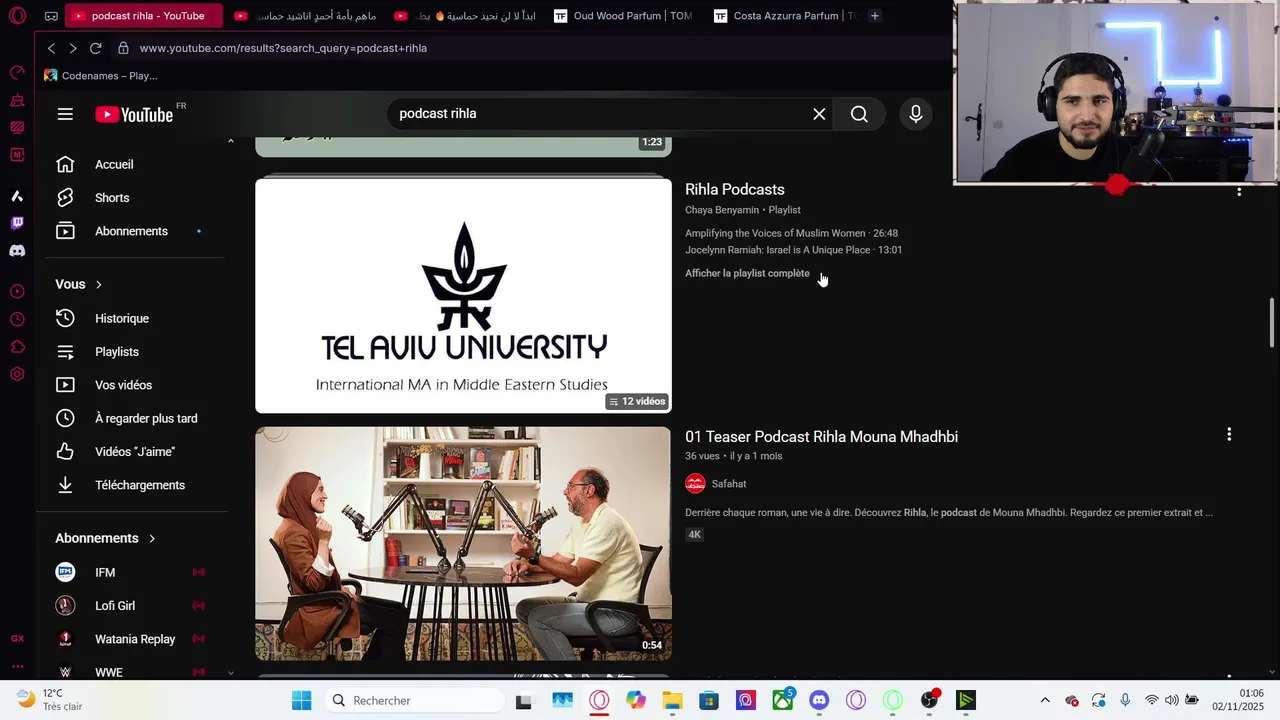Image resolution: width=1280 pixels, height=720 pixels.
Task: Open Twitch in the Opera sidebar
Action: pyautogui.click(x=17, y=223)
